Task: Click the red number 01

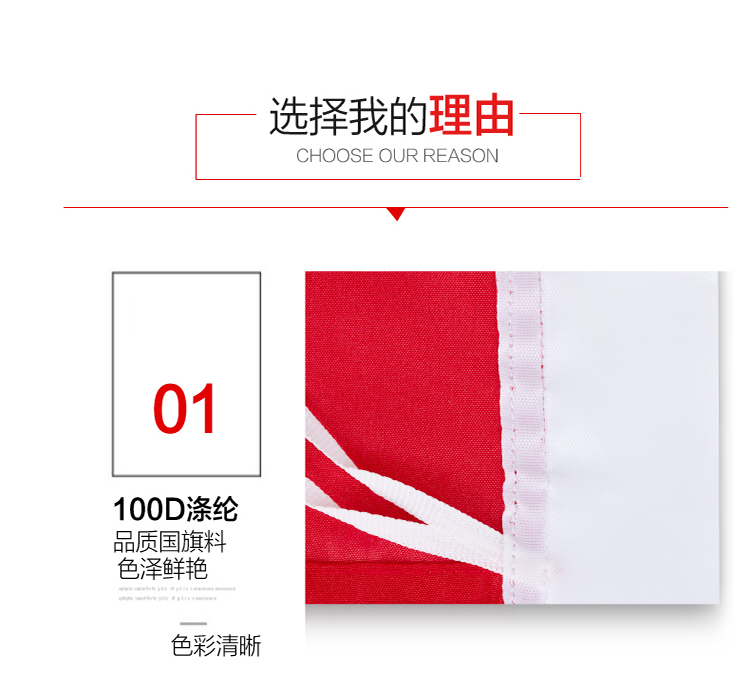Action: tap(185, 409)
